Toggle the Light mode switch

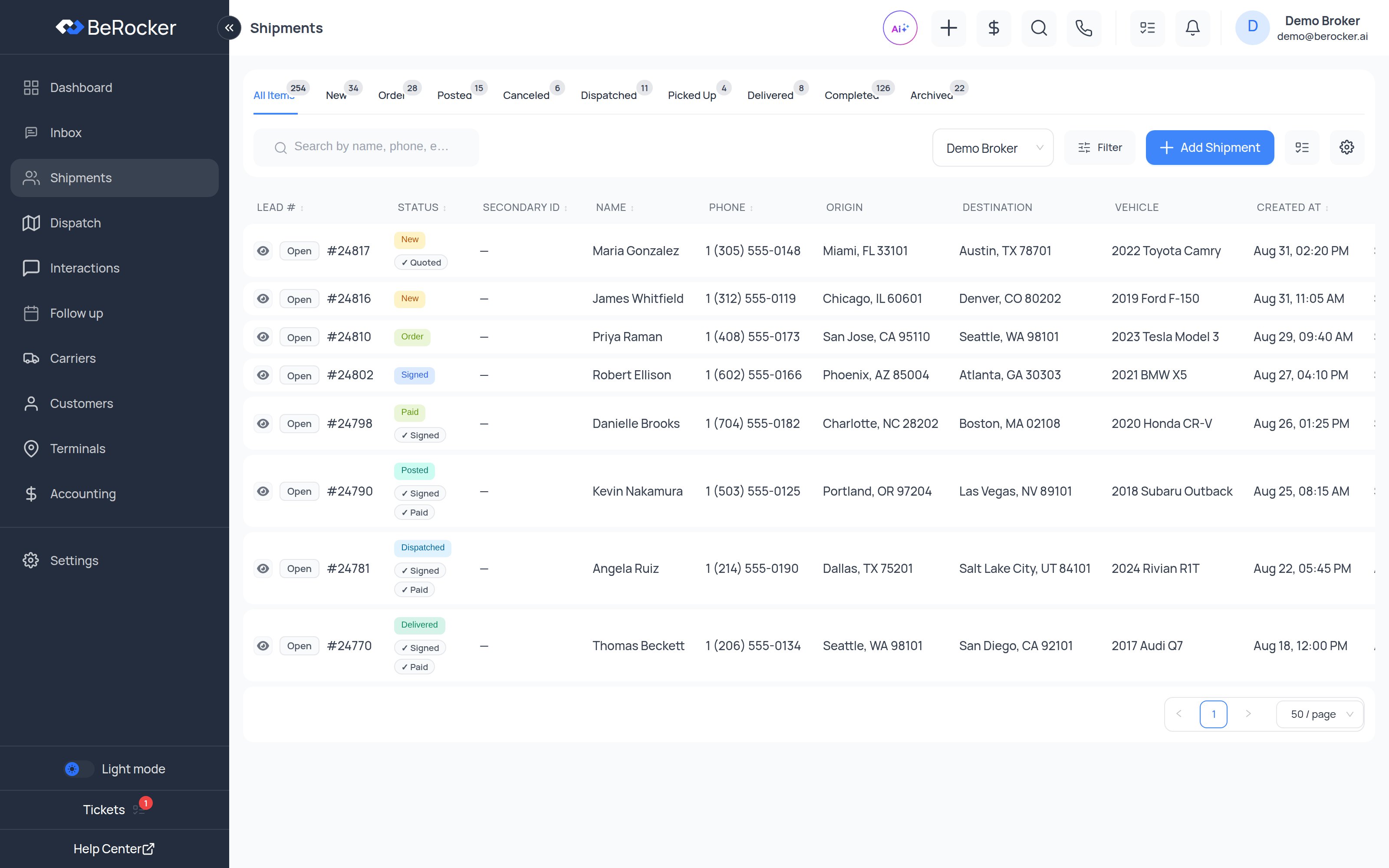tap(79, 769)
